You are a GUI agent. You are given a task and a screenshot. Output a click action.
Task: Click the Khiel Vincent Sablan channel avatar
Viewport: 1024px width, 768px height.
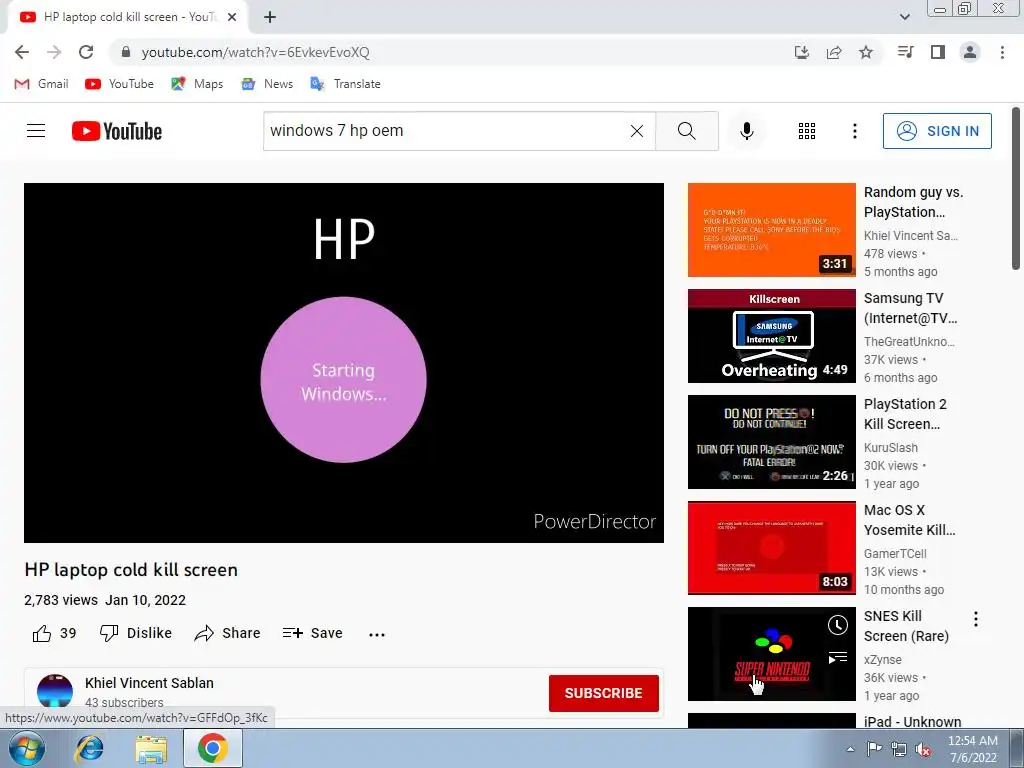click(x=55, y=691)
